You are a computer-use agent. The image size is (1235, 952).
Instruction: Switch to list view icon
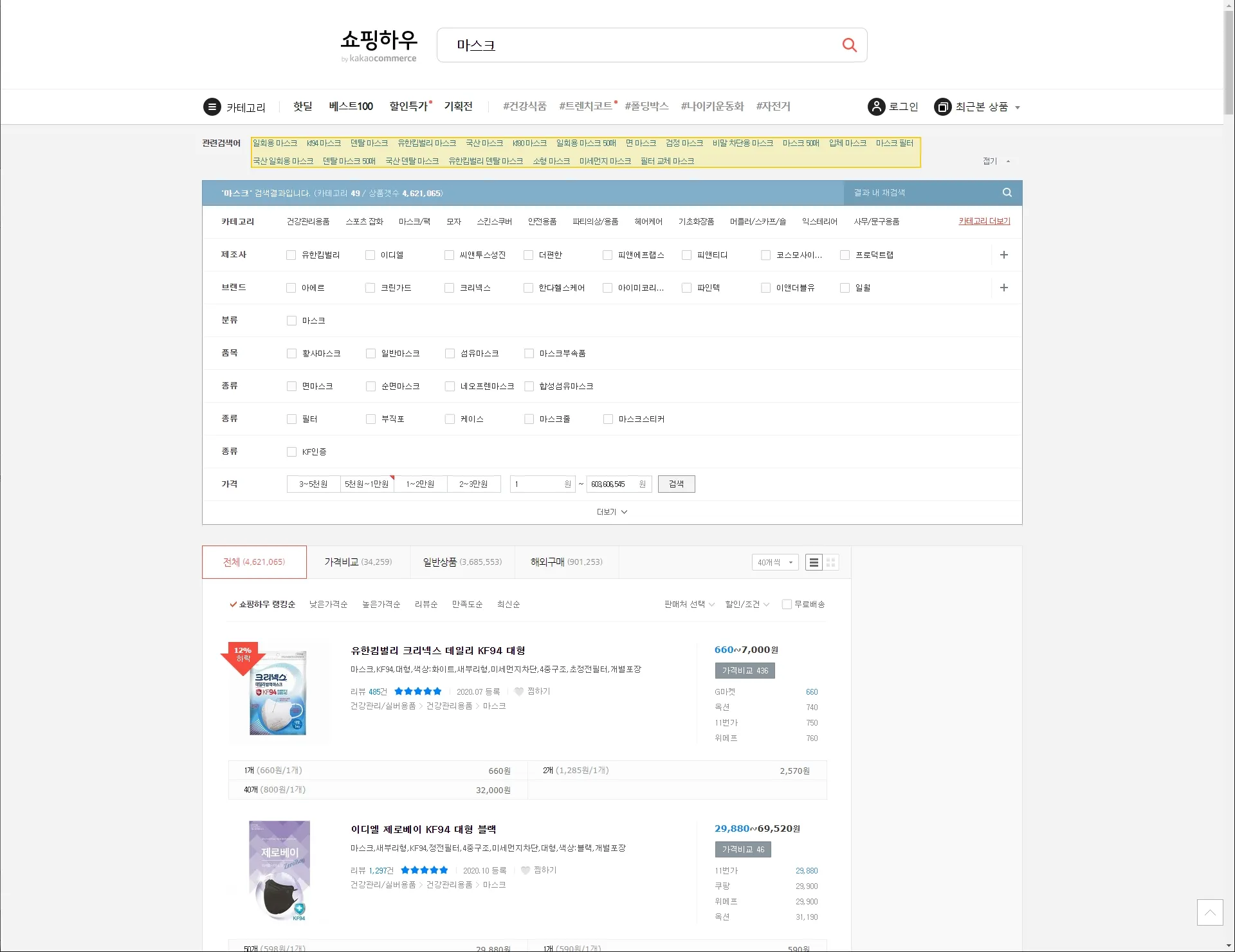click(814, 563)
